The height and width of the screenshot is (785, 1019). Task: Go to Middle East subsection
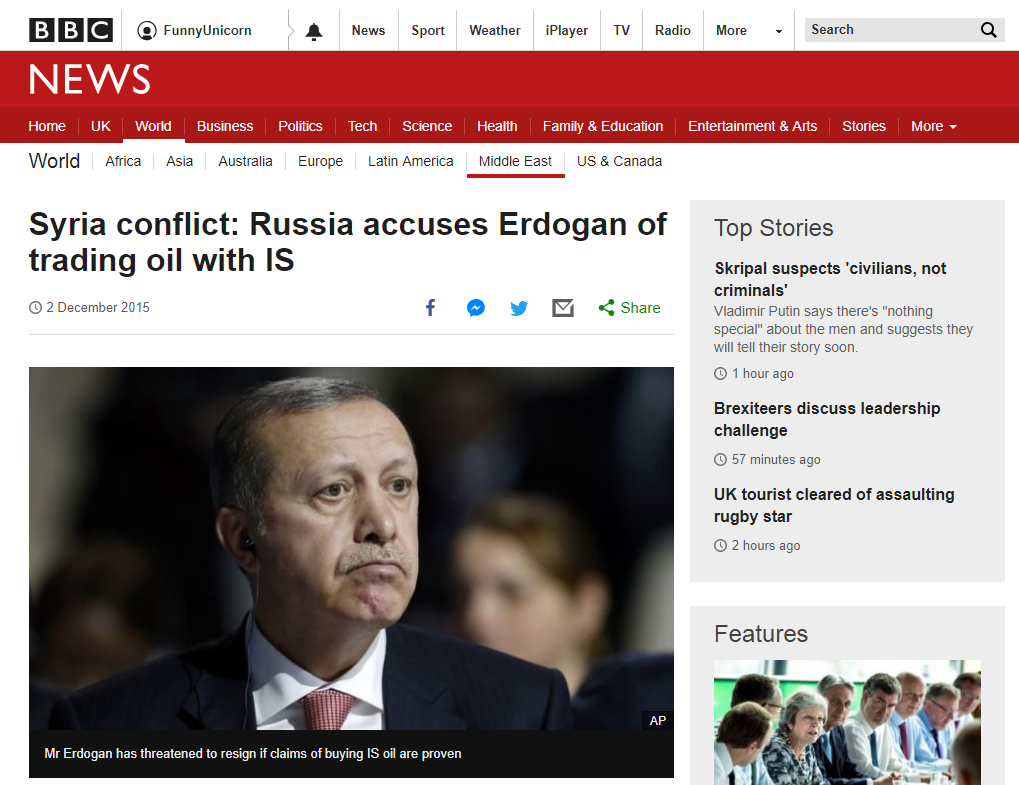(515, 161)
